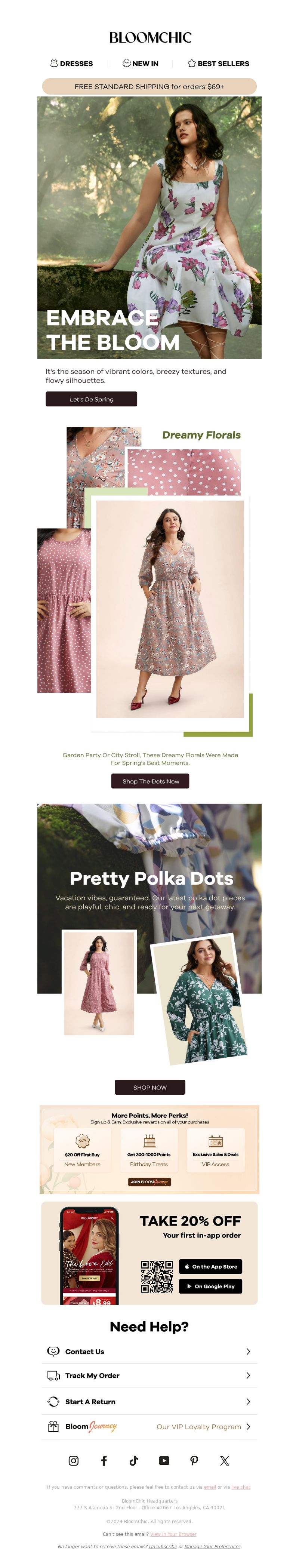Open the New In menu item
Viewport: 299px width, 1568px height.
tap(141, 63)
